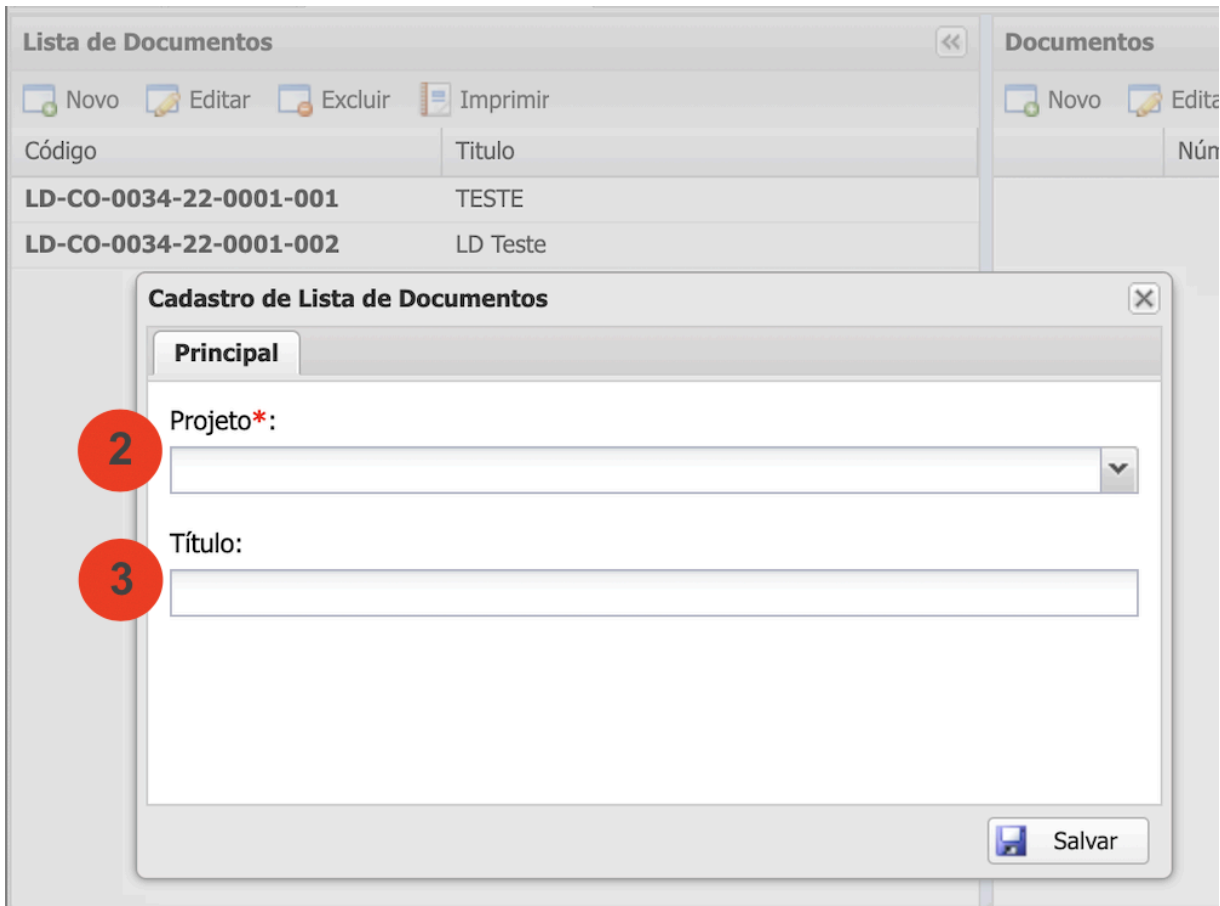Expand the Projeto dropdown arrow
Viewport: 1220px width, 906px height.
1119,470
